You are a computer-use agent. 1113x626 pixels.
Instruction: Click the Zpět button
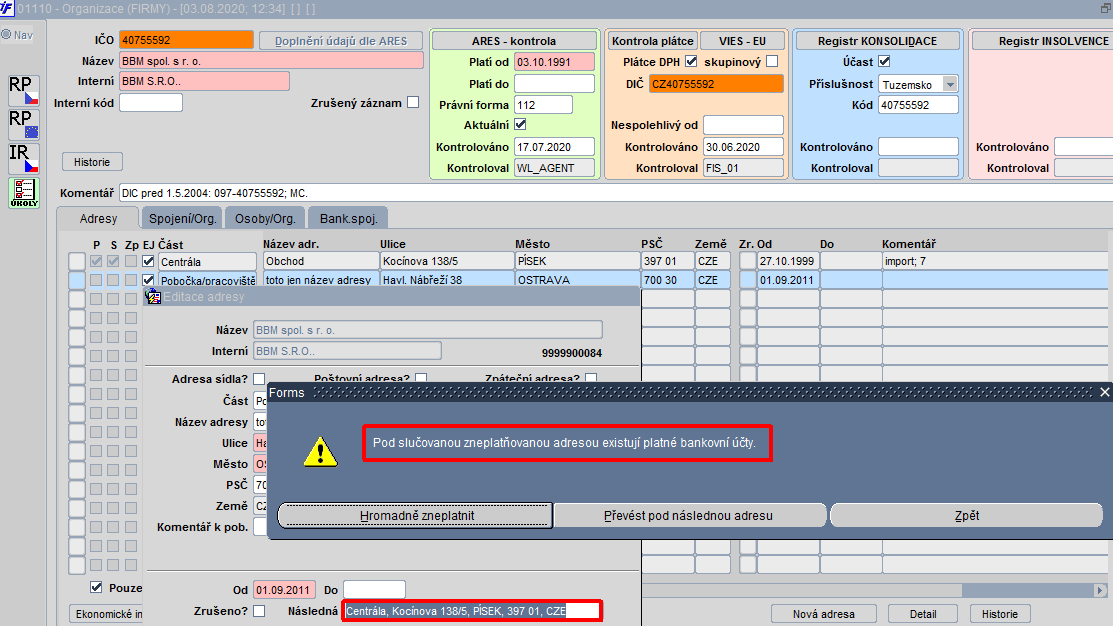point(967,515)
